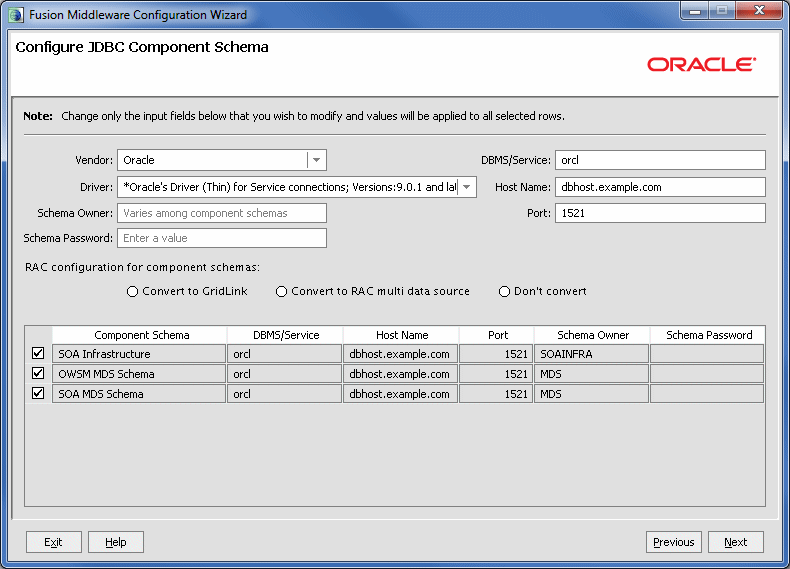Expand the Driver dropdown arrow
The image size is (790, 569).
click(467, 187)
